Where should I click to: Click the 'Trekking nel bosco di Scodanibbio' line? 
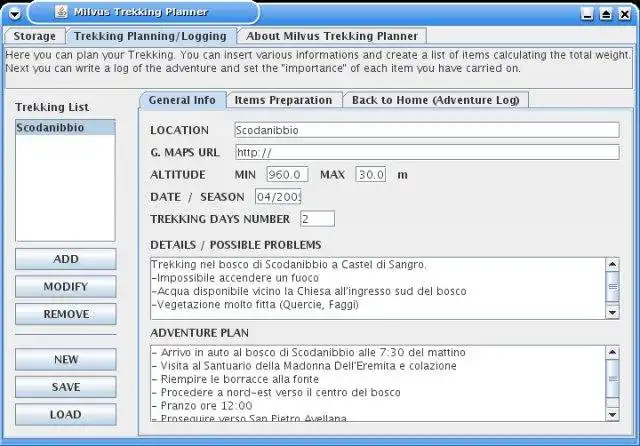coord(289,264)
